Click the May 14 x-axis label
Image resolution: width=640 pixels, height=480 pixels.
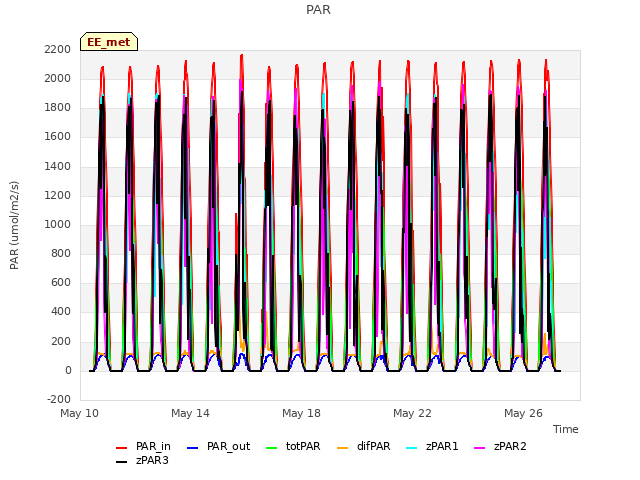pyautogui.click(x=191, y=413)
